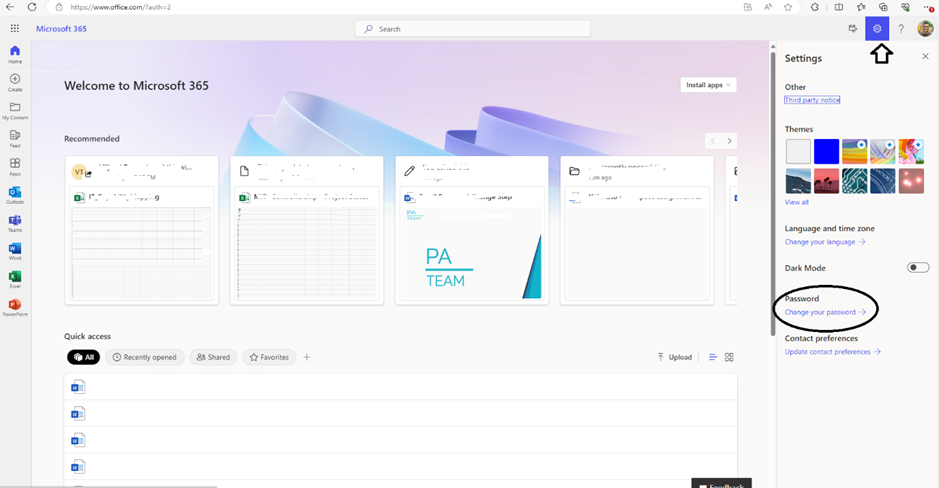Viewport: 939px width, 488px height.
Task: Add a new filter with plus button
Action: point(307,357)
